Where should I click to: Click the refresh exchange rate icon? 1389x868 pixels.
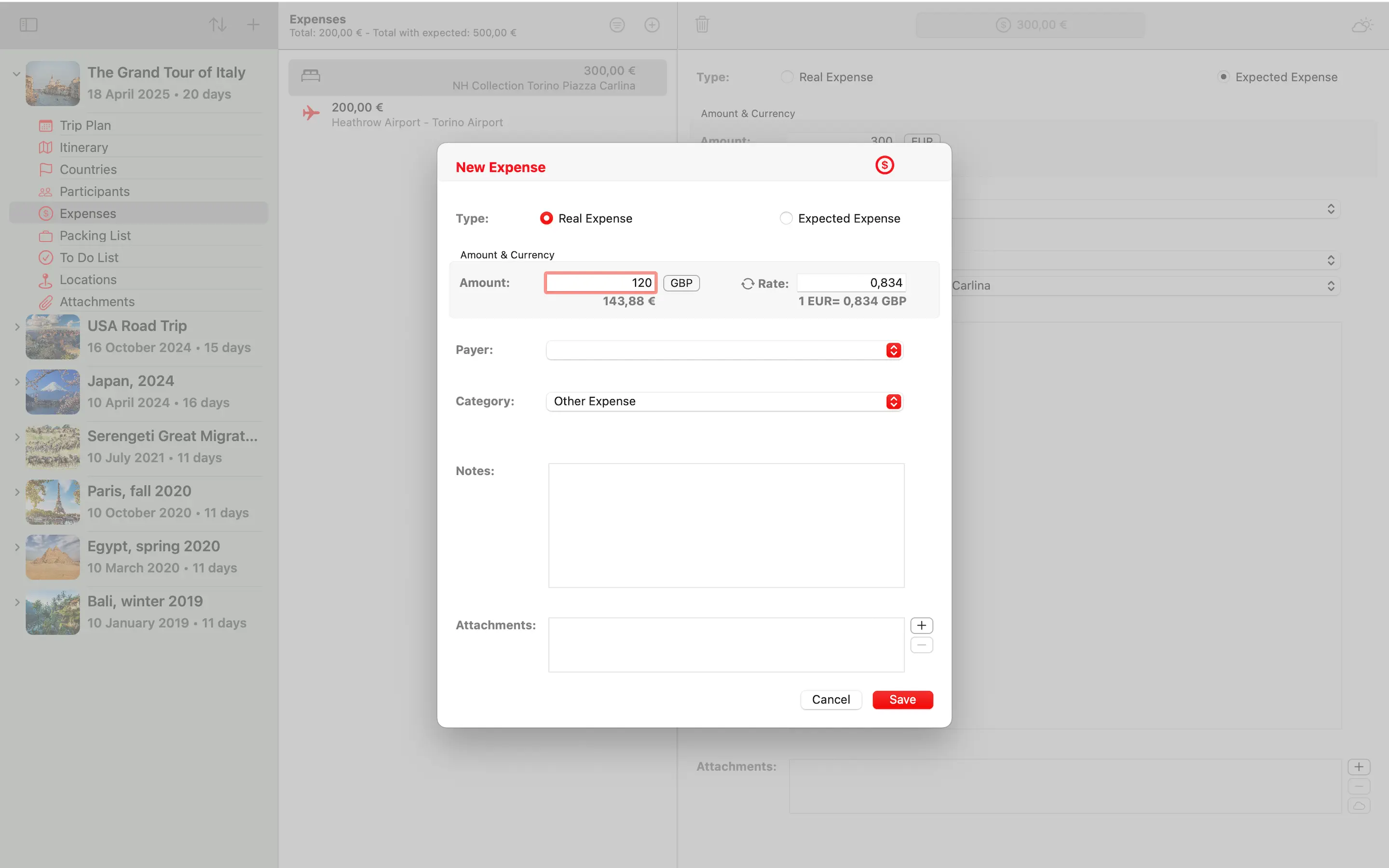[747, 284]
